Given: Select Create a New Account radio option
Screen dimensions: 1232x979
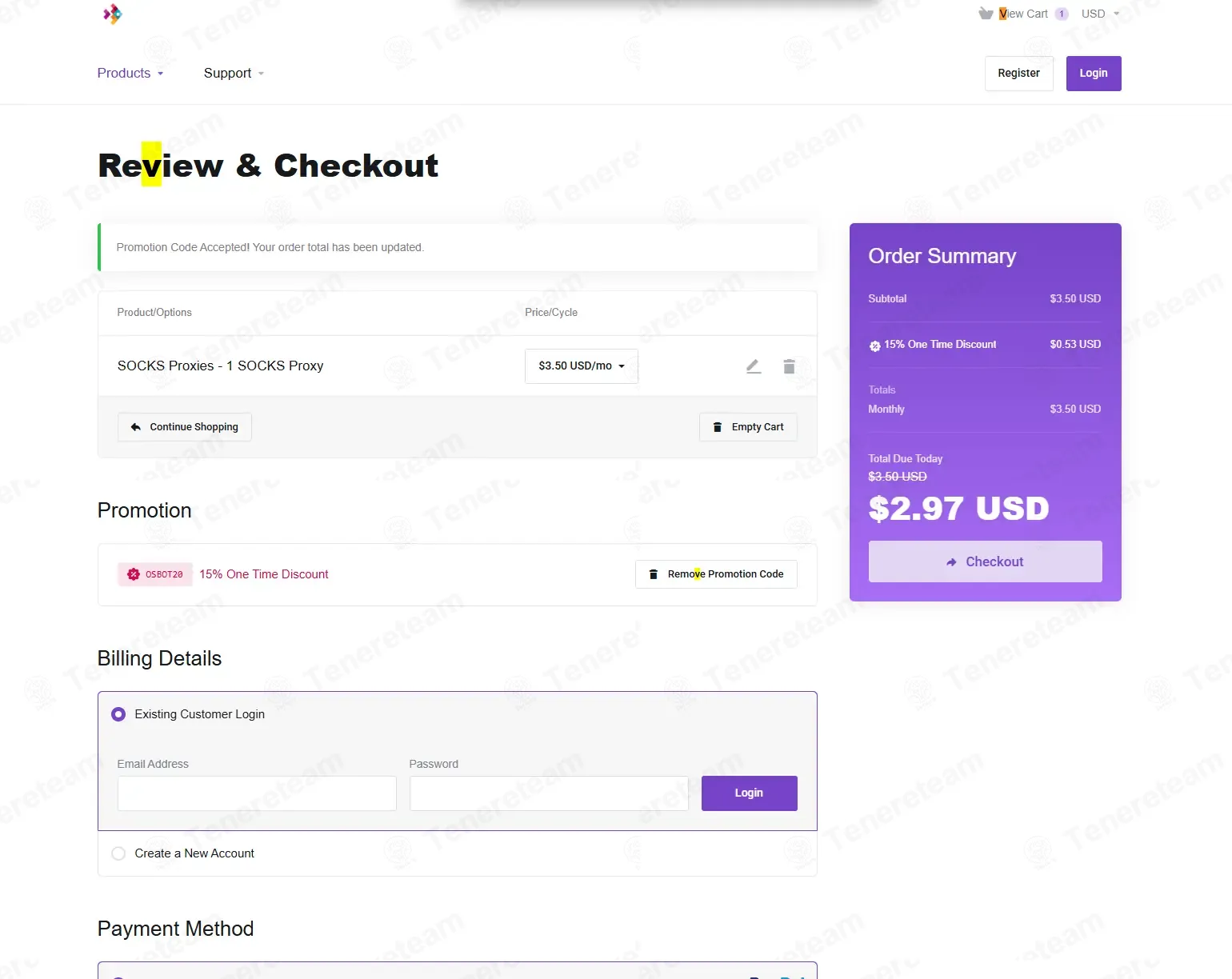Looking at the screenshot, I should [x=118, y=853].
